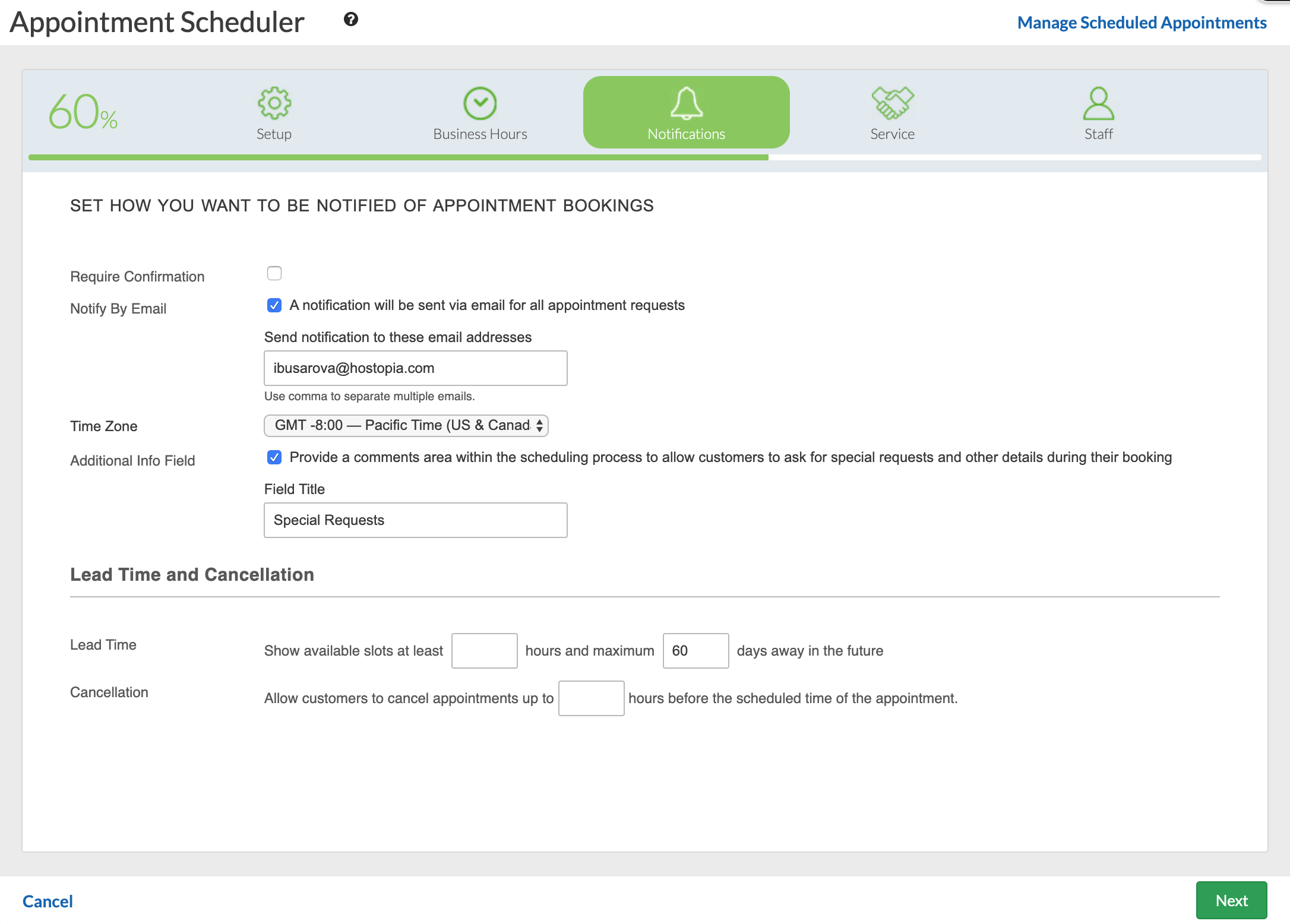Uncheck the Notify By Email checkbox
This screenshot has height=924, width=1290.
pos(274,305)
